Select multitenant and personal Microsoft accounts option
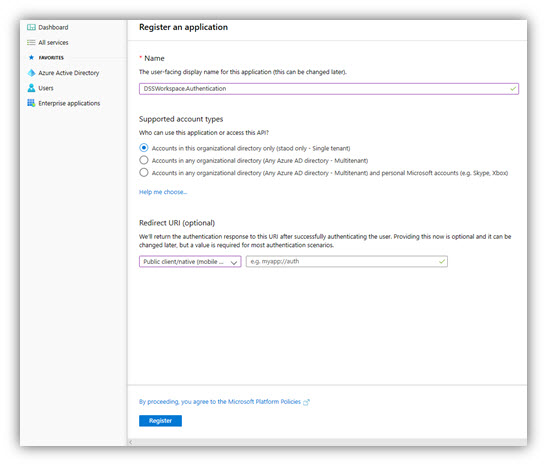 (x=144, y=172)
